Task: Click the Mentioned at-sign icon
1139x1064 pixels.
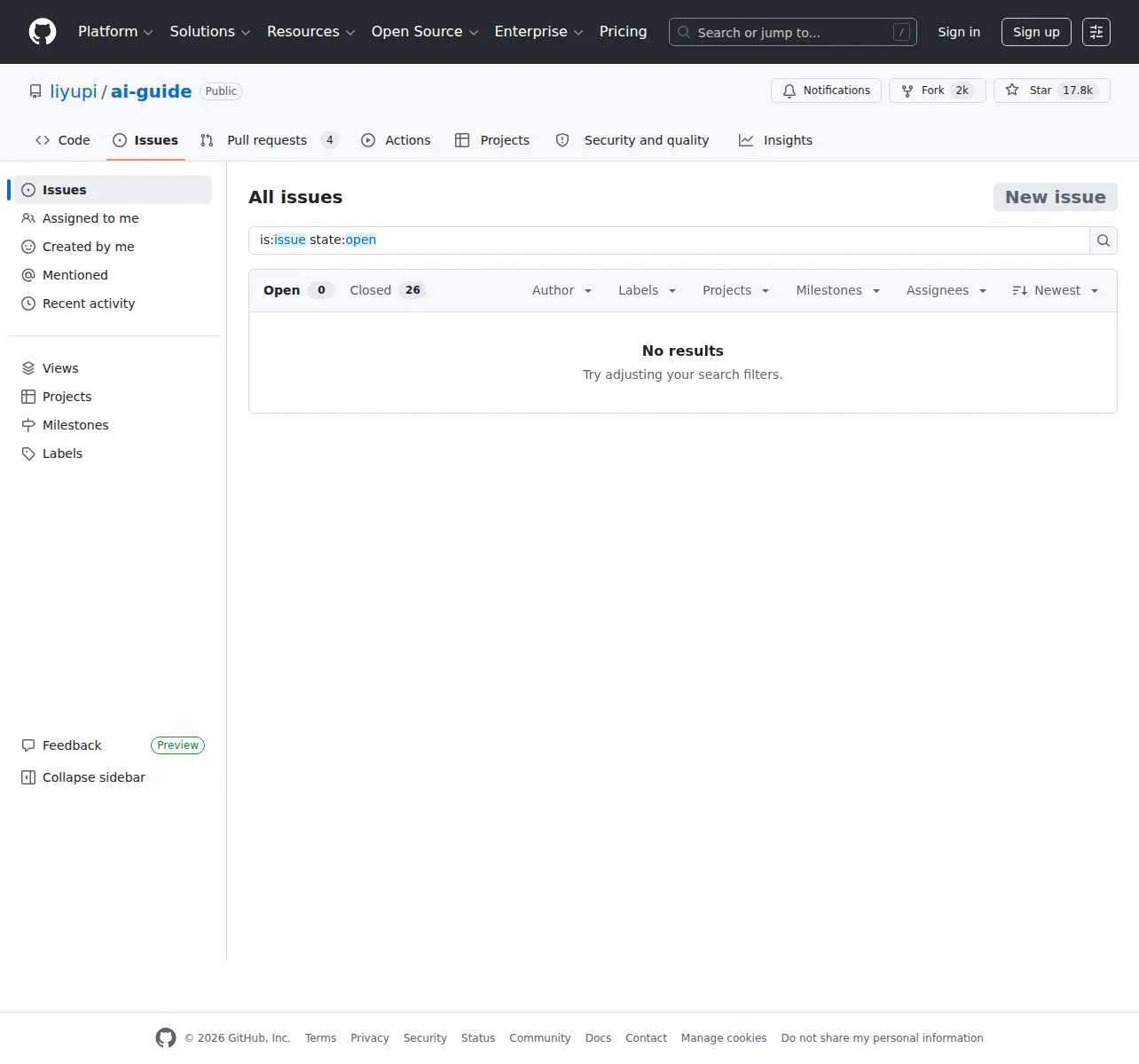Action: (x=28, y=275)
